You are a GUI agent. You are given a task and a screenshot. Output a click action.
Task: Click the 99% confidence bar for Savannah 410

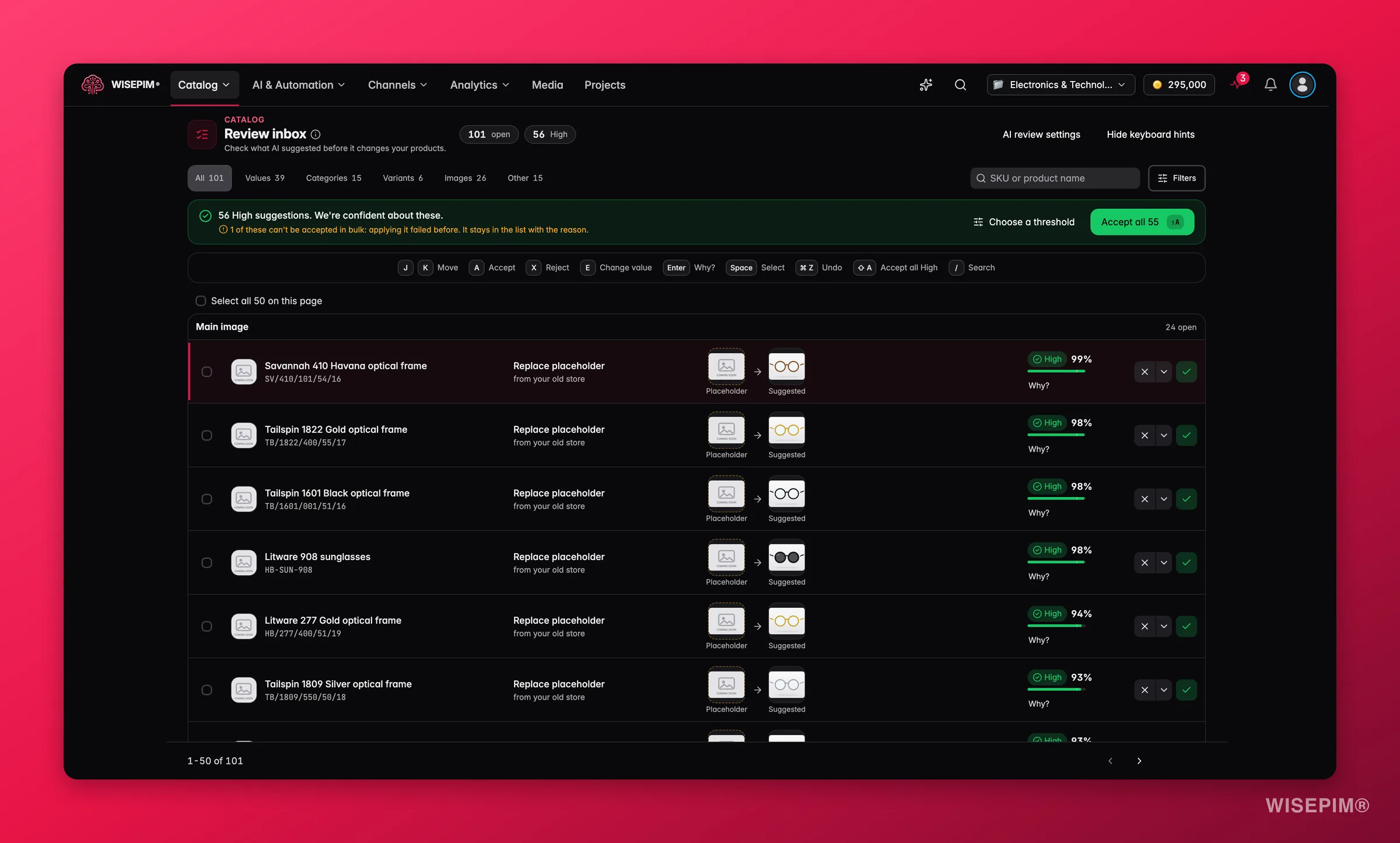(x=1056, y=371)
